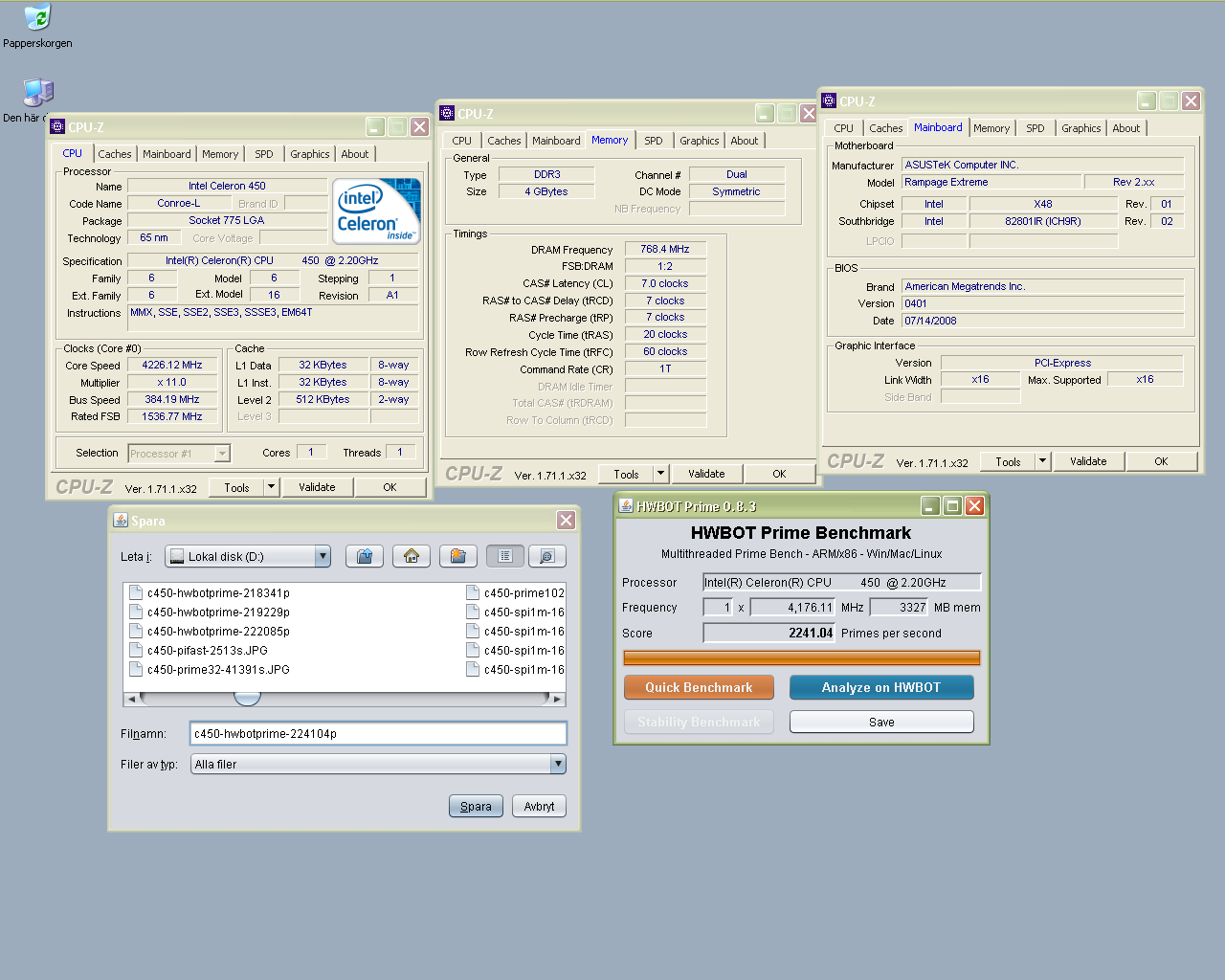Viewport: 1225px width, 980px height.
Task: Open Memory tab in CPU-Z CPU window
Action: (x=220, y=154)
